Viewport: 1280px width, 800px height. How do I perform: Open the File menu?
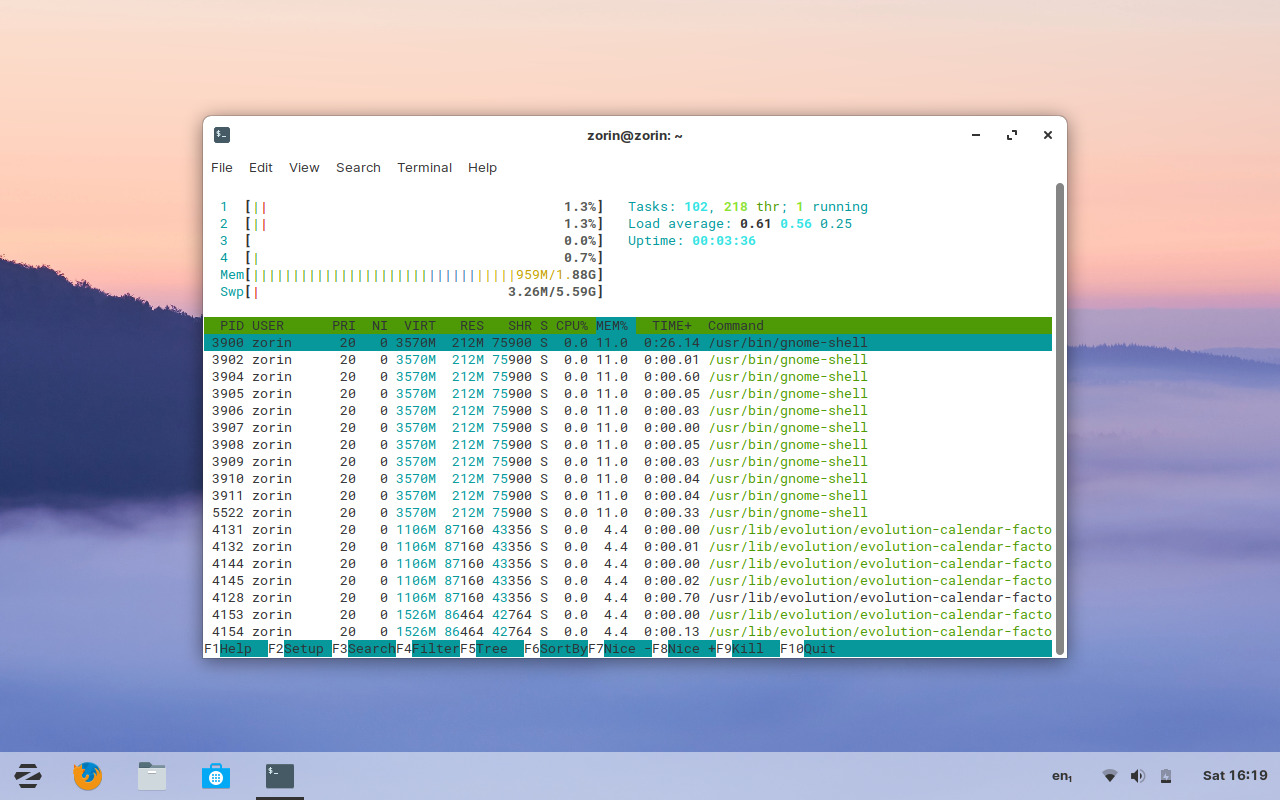pos(222,167)
